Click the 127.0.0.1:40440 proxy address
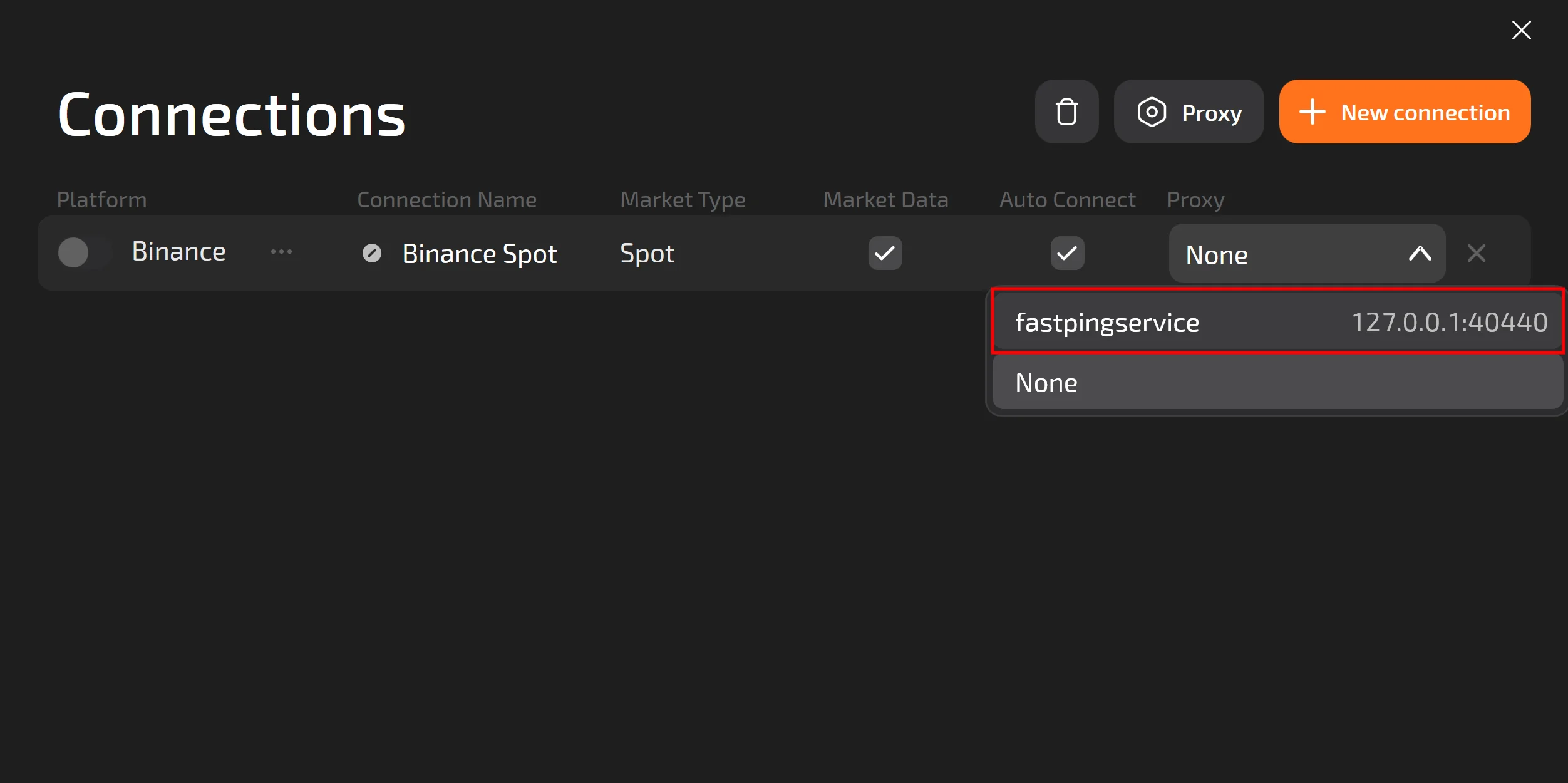Viewport: 1568px width, 783px height. tap(1449, 323)
